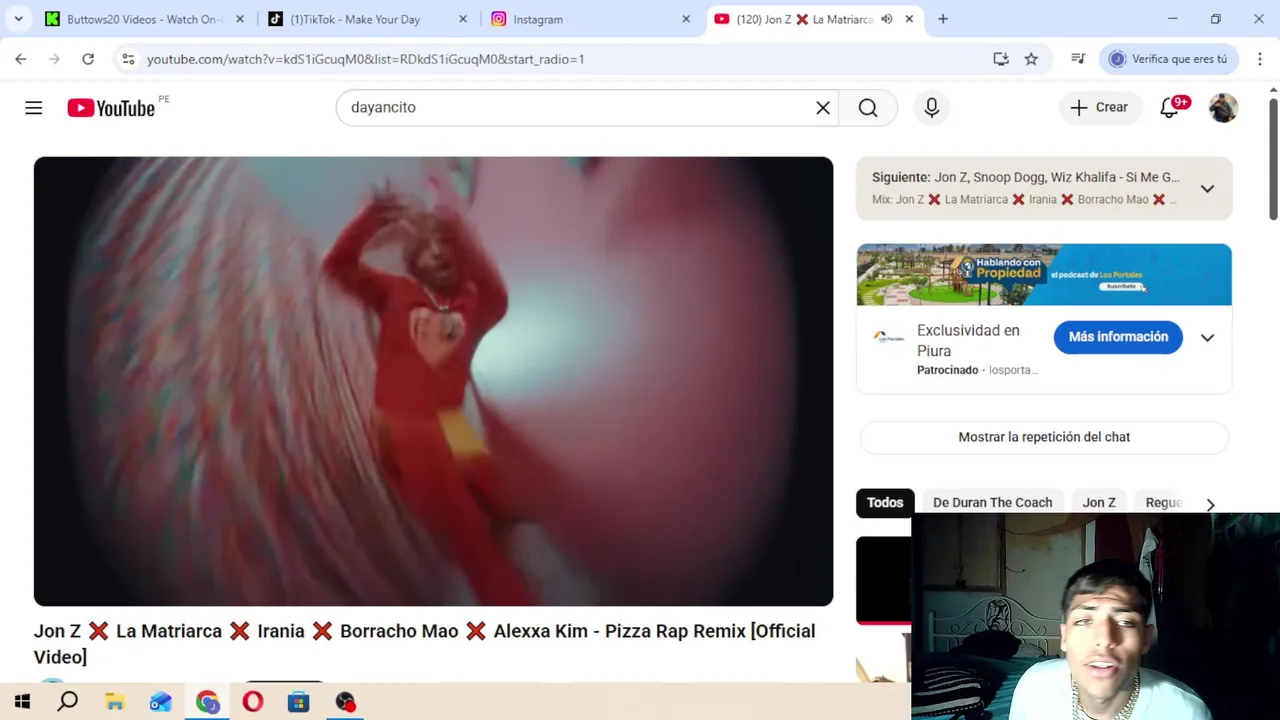Viewport: 1280px width, 720px height.
Task: Open the account avatar menu
Action: (1223, 108)
